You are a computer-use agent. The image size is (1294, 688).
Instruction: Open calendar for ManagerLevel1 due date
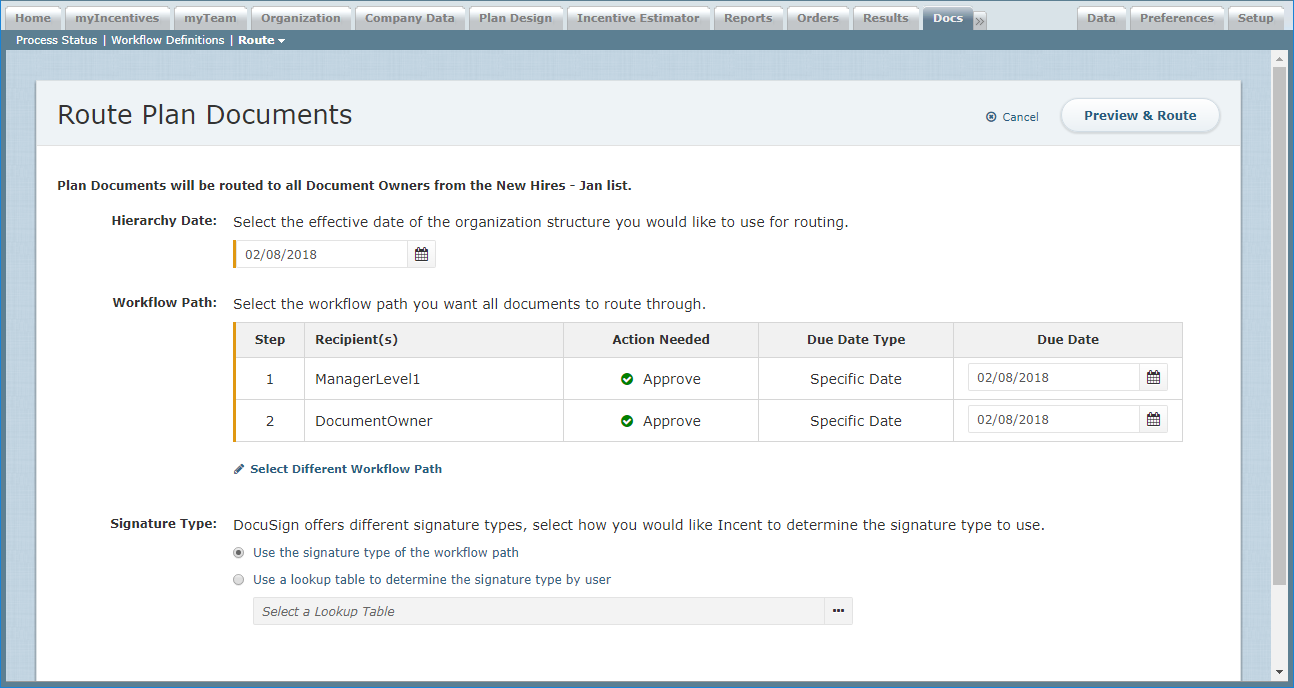tap(1153, 378)
